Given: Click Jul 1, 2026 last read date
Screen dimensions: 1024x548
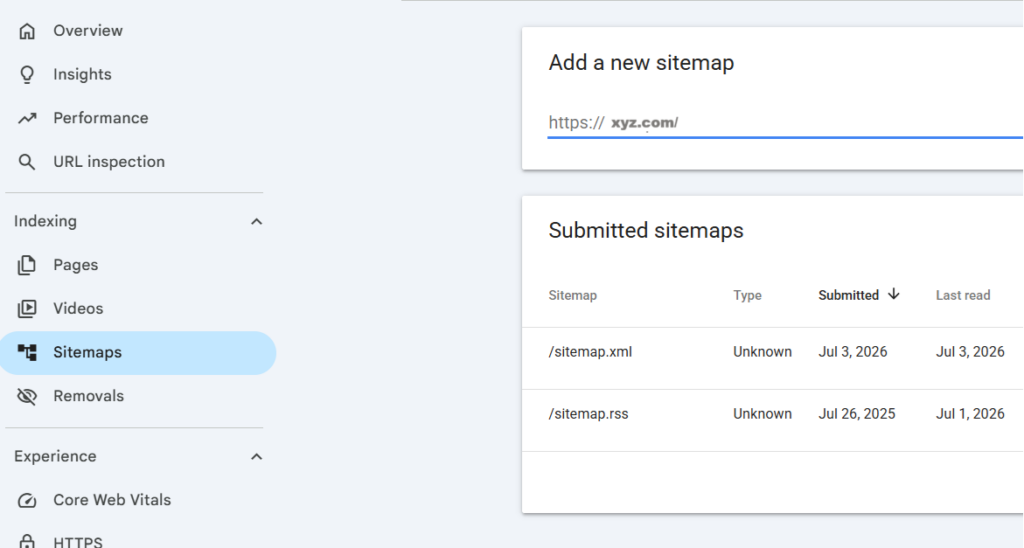Looking at the screenshot, I should (x=970, y=413).
